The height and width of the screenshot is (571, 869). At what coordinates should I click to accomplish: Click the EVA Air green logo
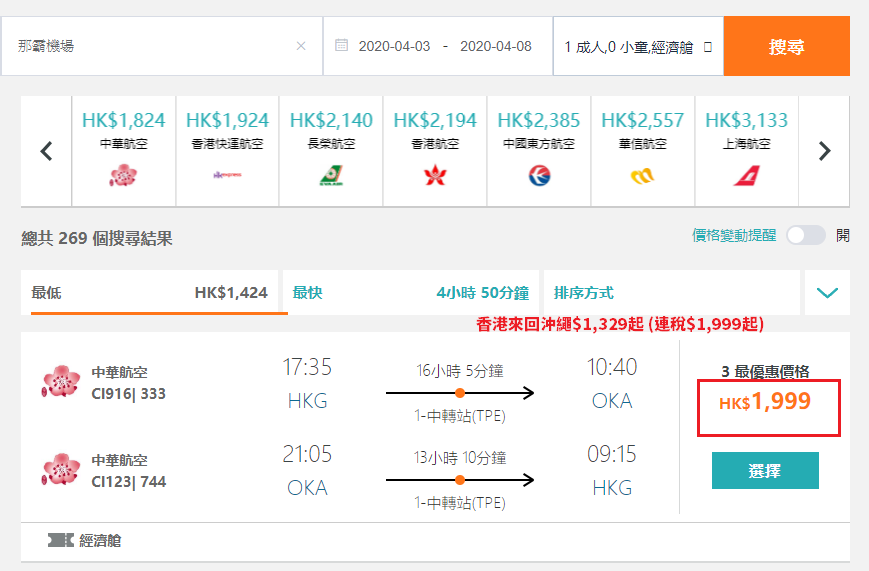tap(331, 175)
